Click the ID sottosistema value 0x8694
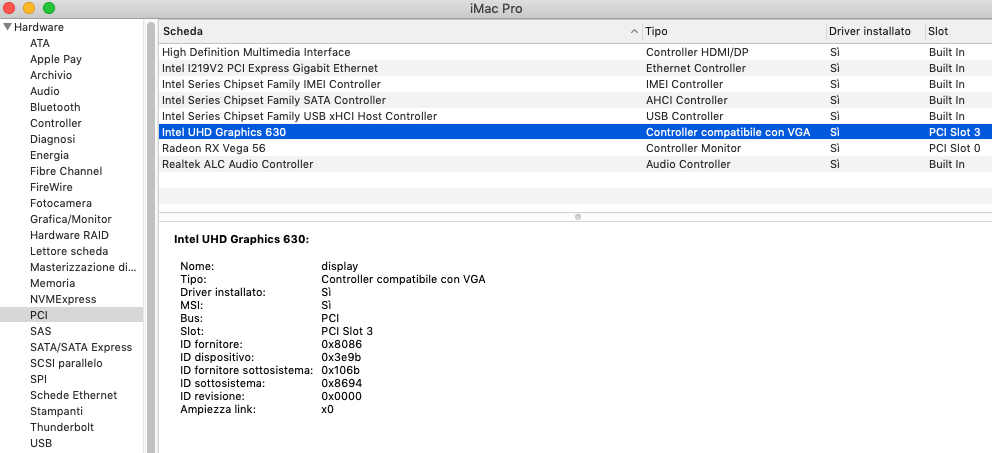This screenshot has height=453, width=992. click(x=342, y=383)
